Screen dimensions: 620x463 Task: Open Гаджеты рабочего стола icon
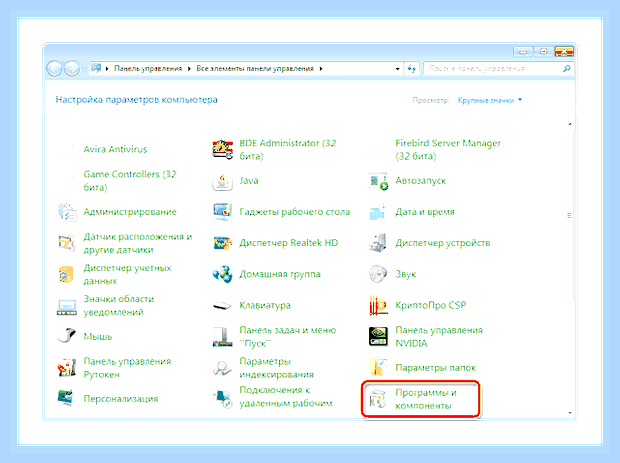(x=222, y=212)
